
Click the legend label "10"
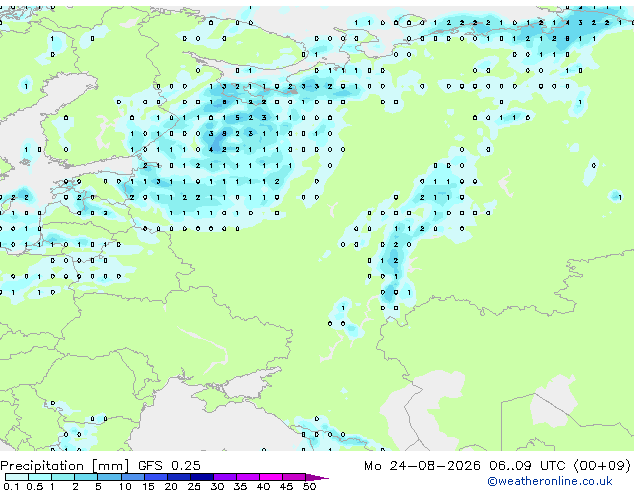pos(125,486)
